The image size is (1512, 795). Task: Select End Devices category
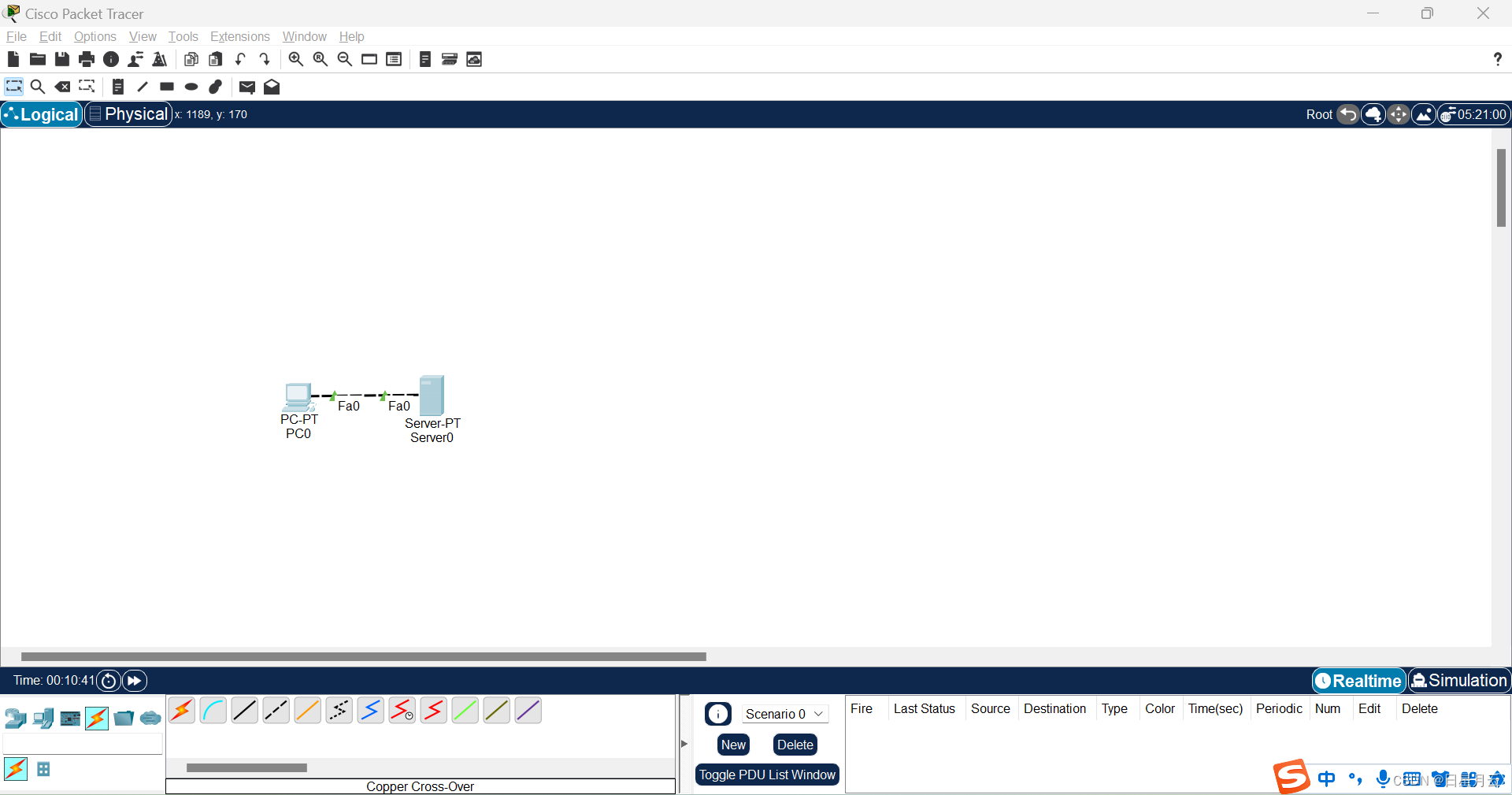[x=43, y=718]
